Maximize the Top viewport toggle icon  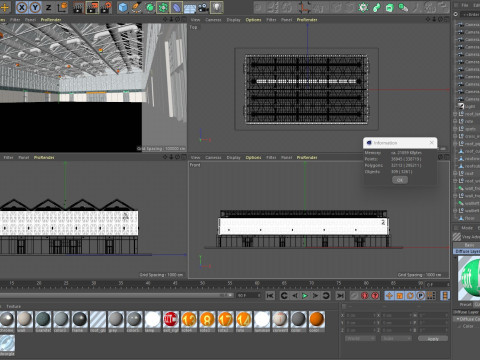pos(446,20)
